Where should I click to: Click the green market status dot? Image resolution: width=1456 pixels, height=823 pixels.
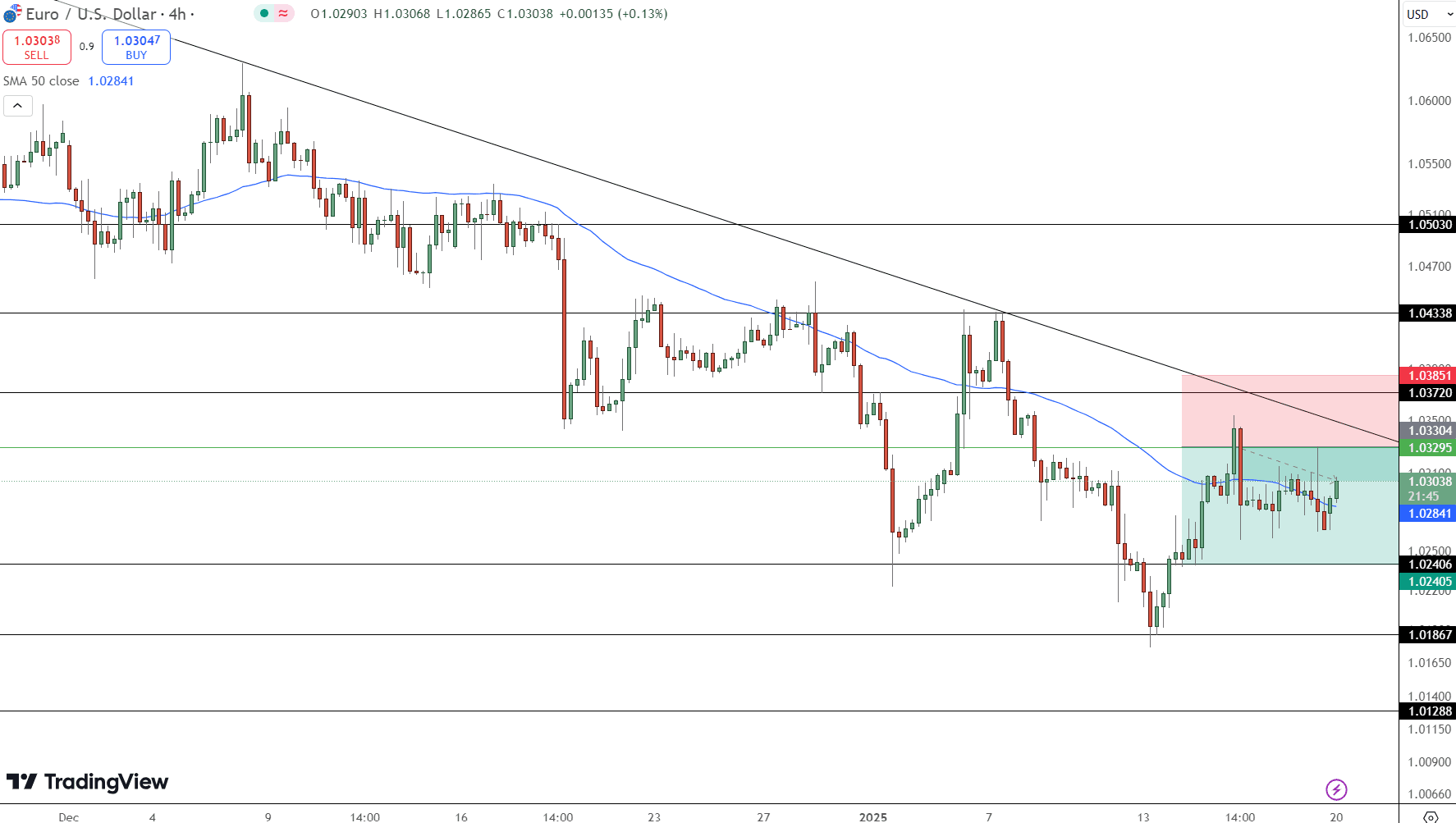(x=264, y=13)
